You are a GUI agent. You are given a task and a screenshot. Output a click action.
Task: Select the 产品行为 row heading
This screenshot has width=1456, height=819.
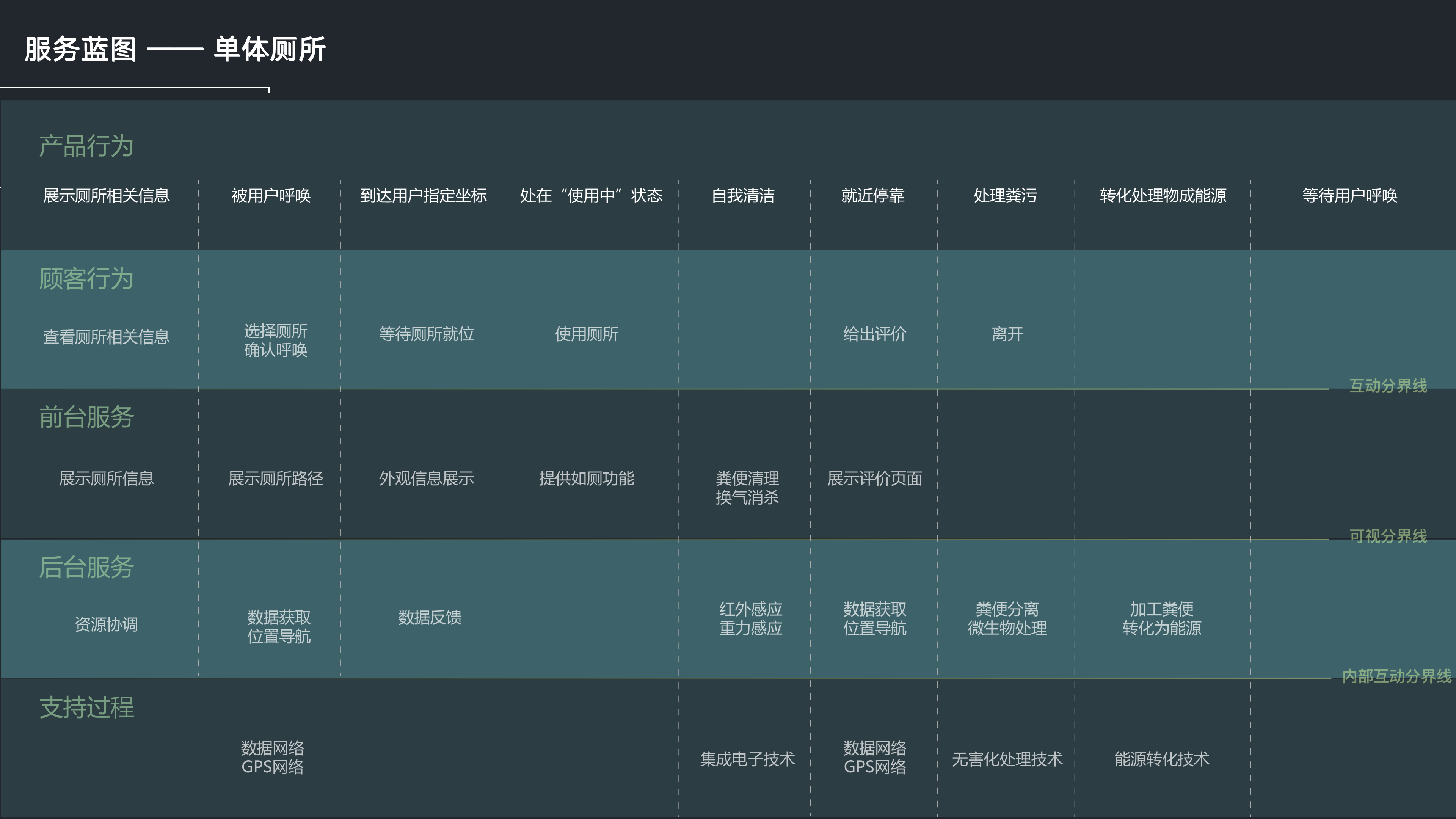(86, 146)
